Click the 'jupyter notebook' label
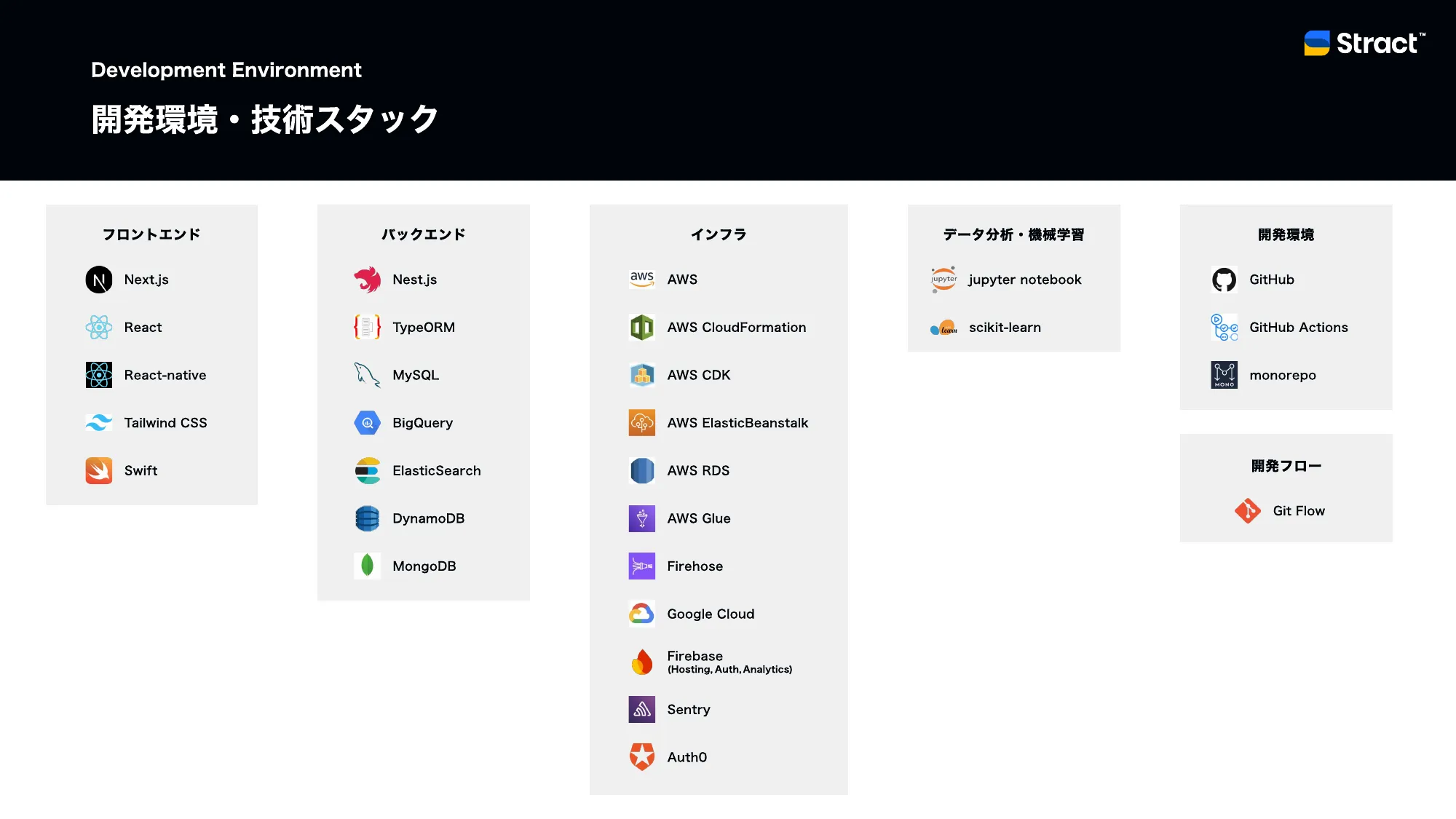The height and width of the screenshot is (819, 1456). pyautogui.click(x=1025, y=280)
